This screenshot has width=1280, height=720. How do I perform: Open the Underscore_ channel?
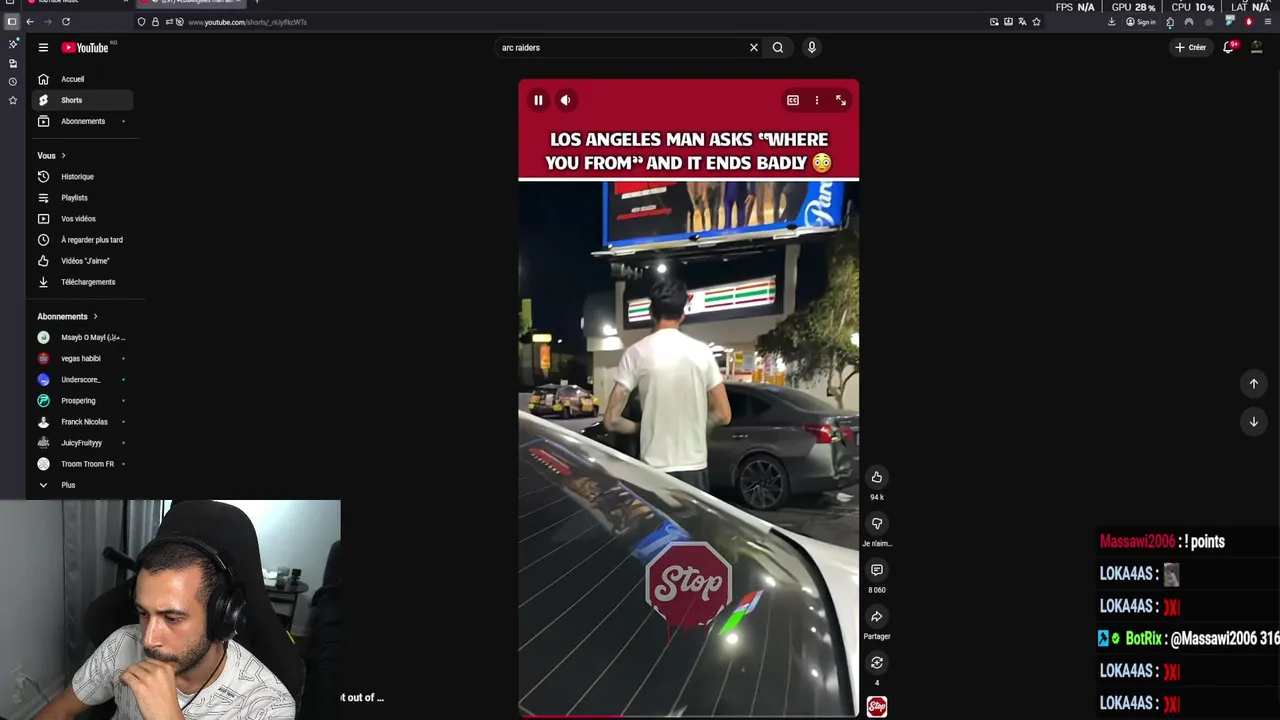point(81,380)
